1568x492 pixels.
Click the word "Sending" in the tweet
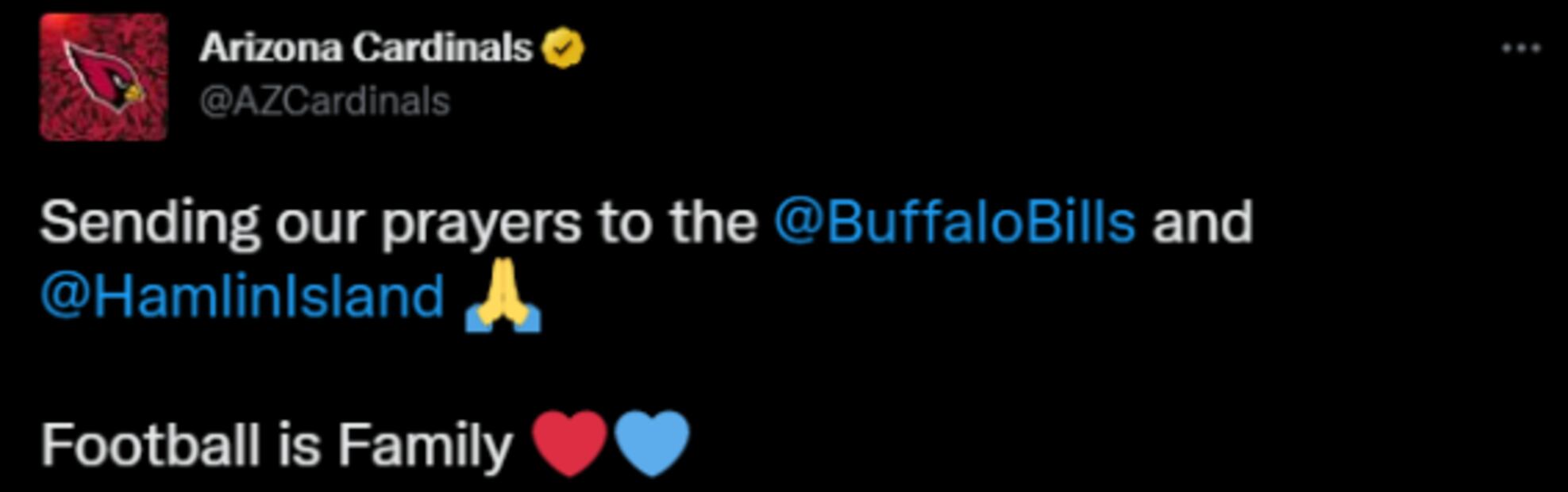tap(150, 222)
